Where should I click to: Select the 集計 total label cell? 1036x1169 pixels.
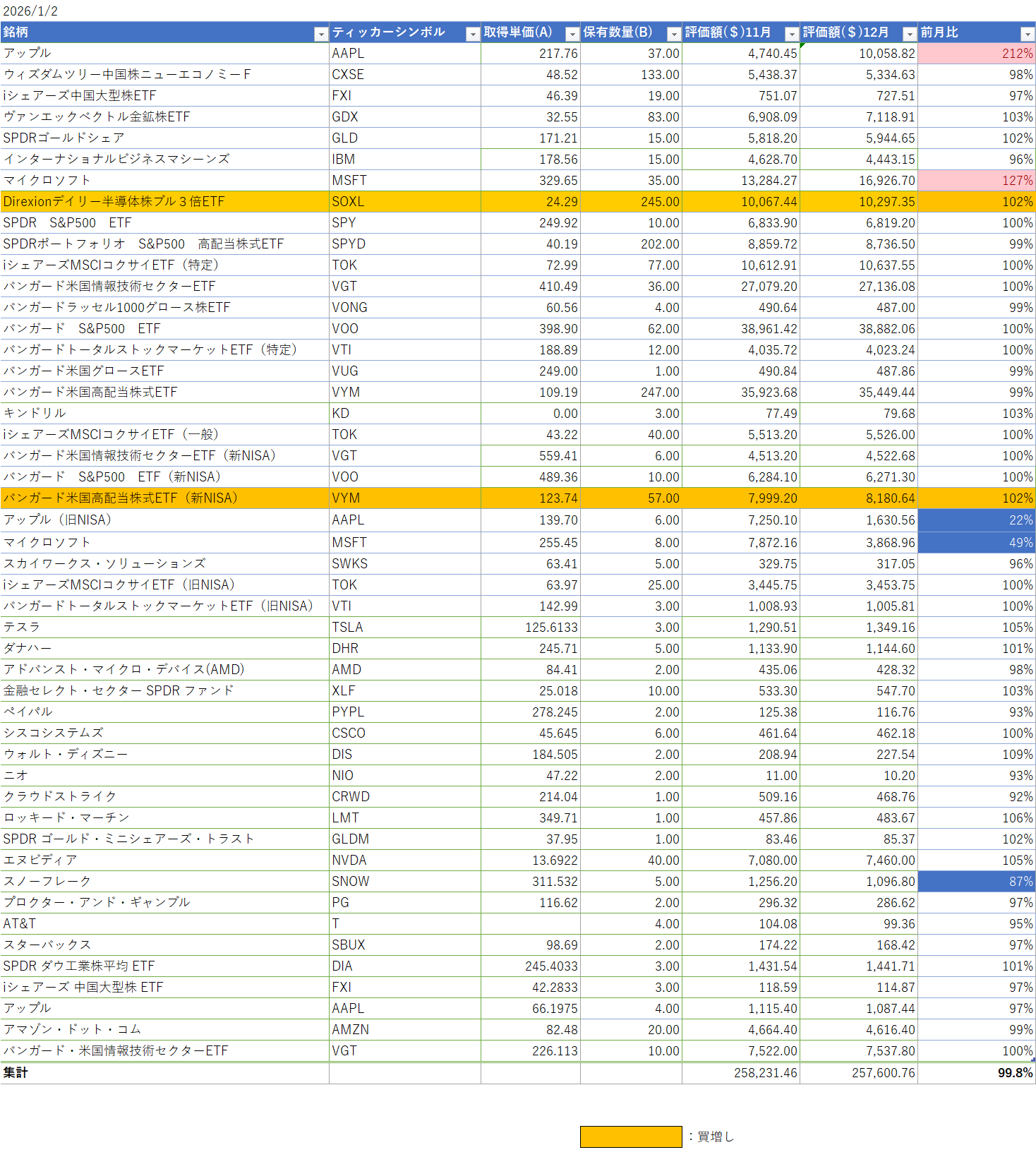point(164,1073)
